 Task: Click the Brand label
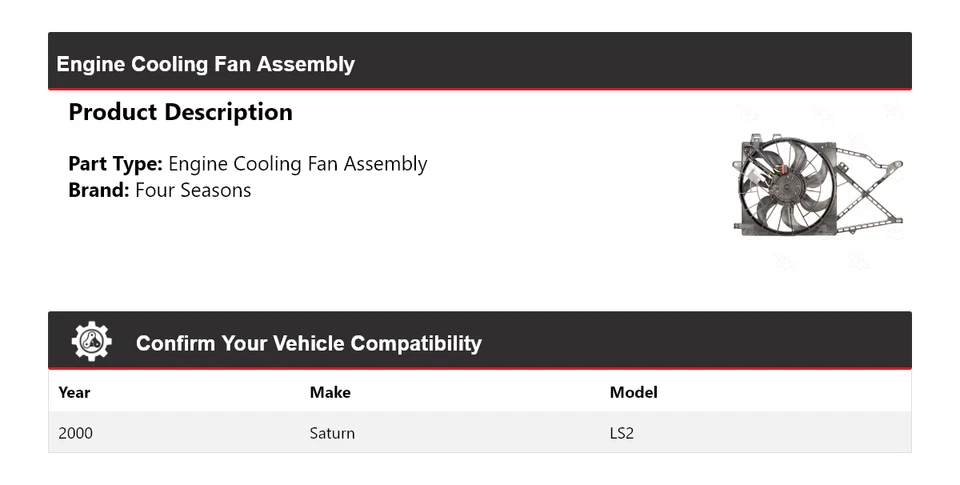click(x=98, y=190)
